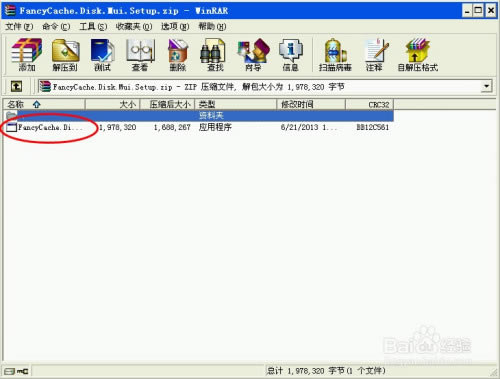Click the status bar total 总计 text
The width and height of the screenshot is (500, 379).
point(326,371)
